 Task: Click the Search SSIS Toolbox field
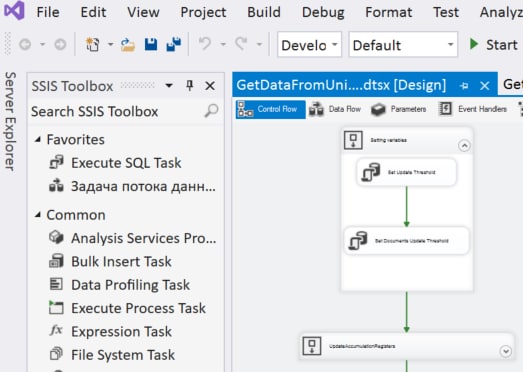tap(125, 111)
